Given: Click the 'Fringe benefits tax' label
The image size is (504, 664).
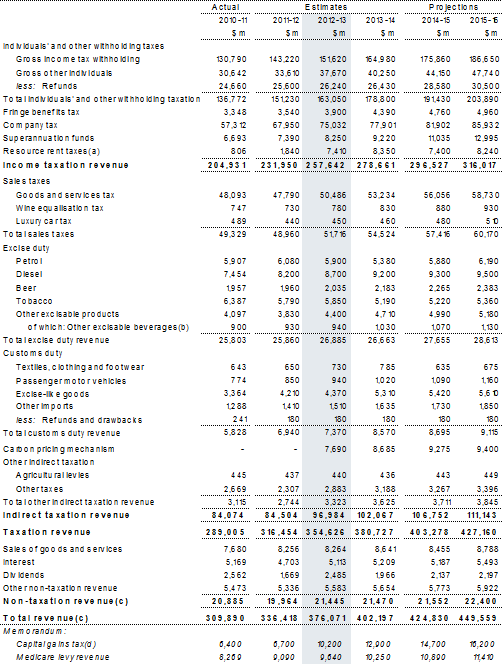Looking at the screenshot, I should coord(41,112).
